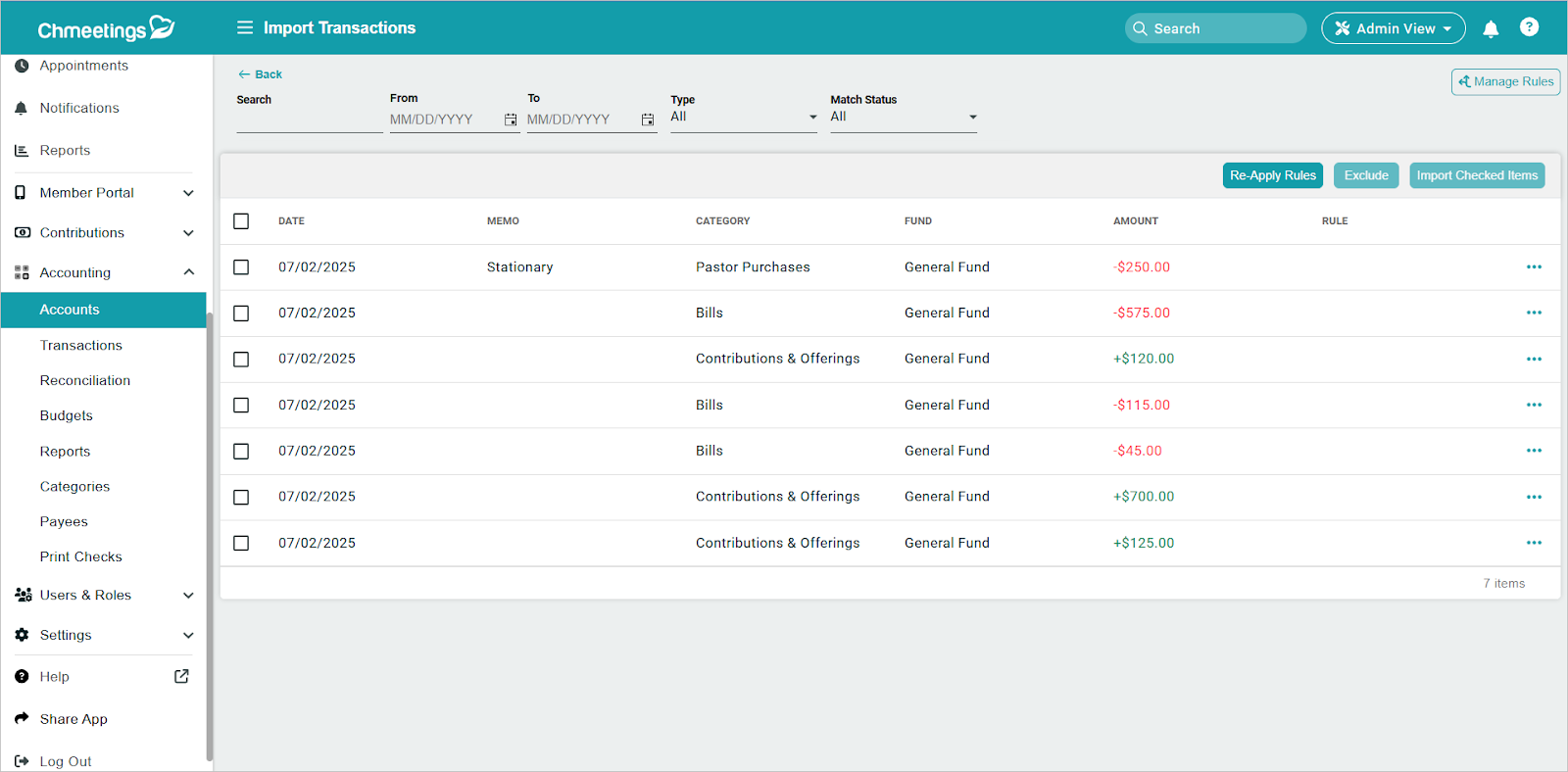Open Print Checks from Accounting menu

tap(81, 556)
